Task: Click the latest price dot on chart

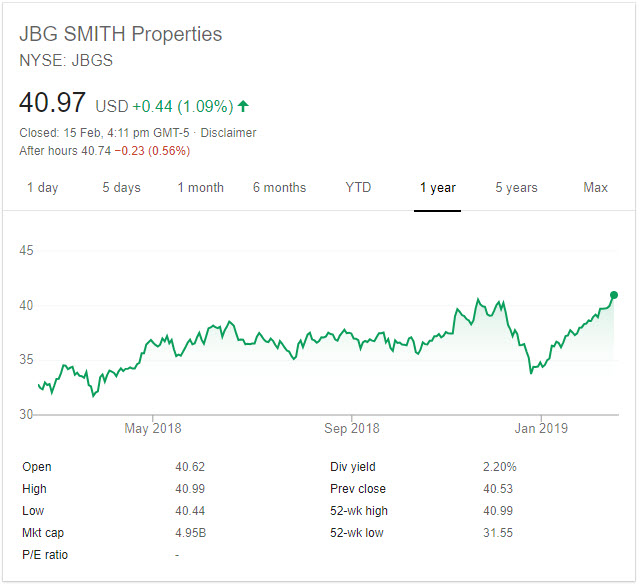Action: pos(614,295)
